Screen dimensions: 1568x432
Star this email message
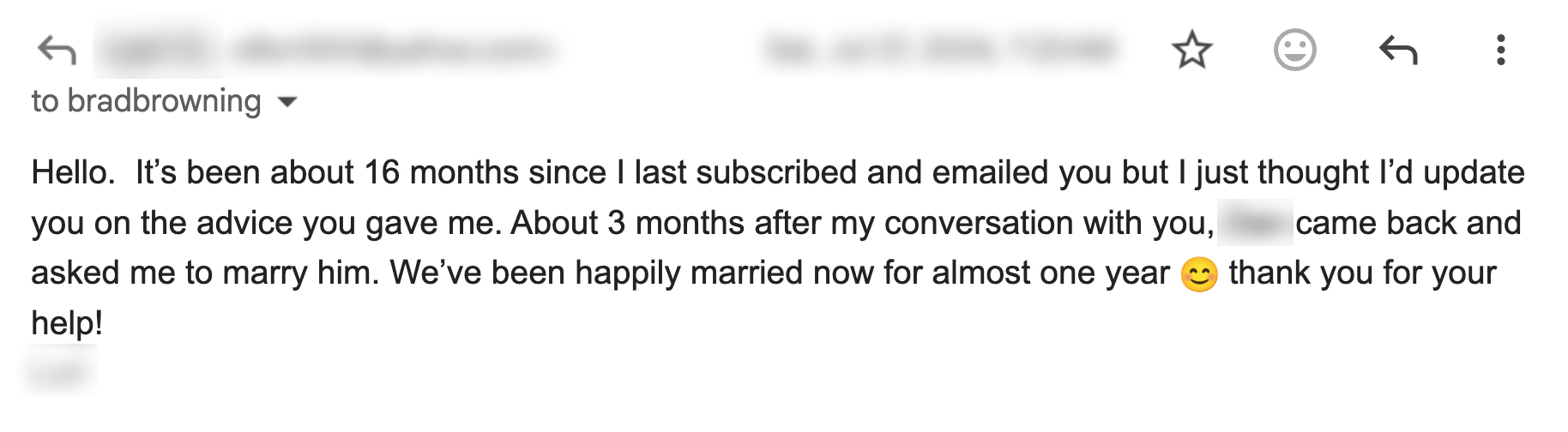point(1191,50)
